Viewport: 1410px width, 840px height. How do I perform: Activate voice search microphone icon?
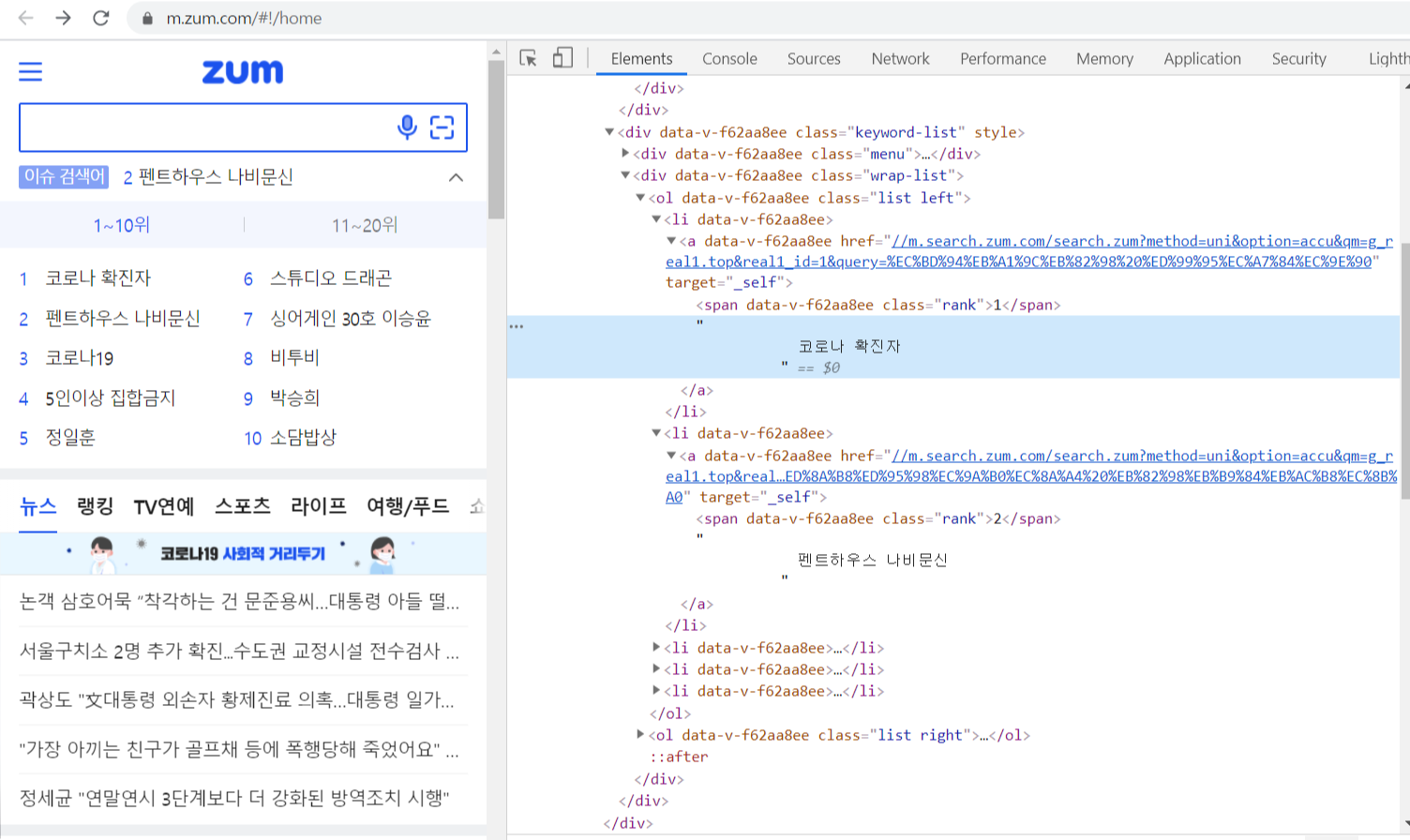(407, 127)
